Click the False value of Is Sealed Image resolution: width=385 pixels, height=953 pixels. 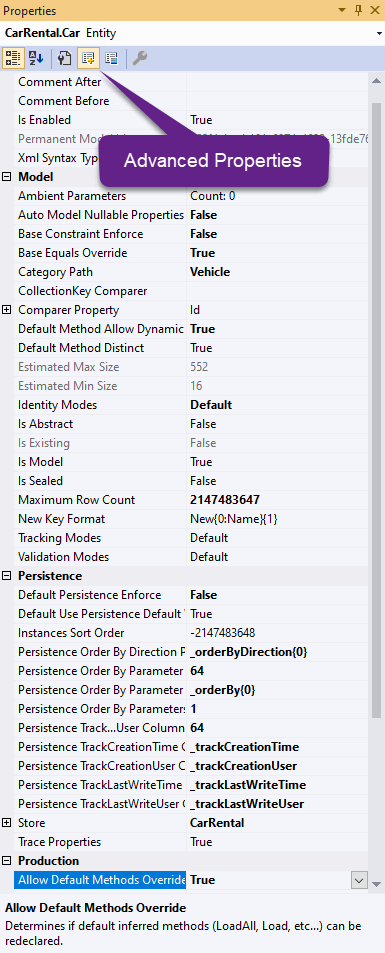tap(203, 481)
